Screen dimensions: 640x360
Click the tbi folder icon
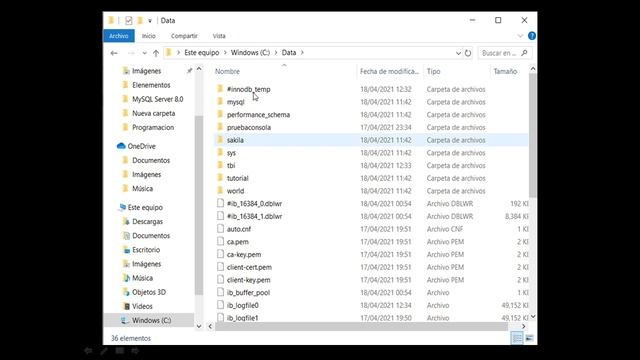[220, 165]
